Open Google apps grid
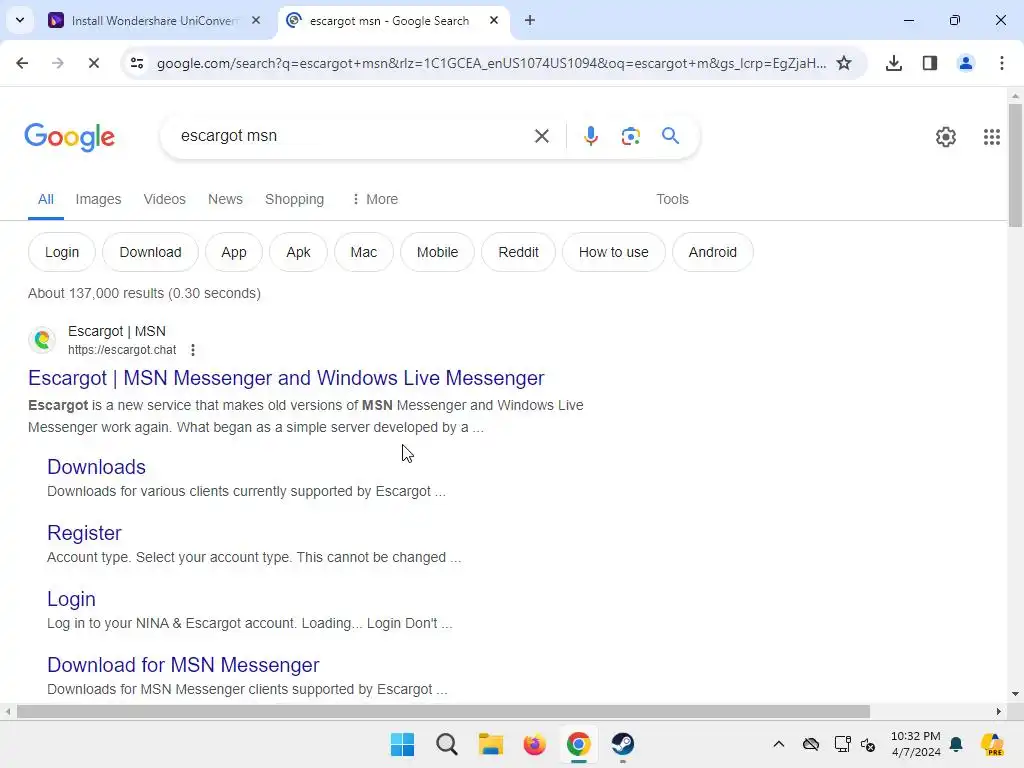 click(991, 136)
